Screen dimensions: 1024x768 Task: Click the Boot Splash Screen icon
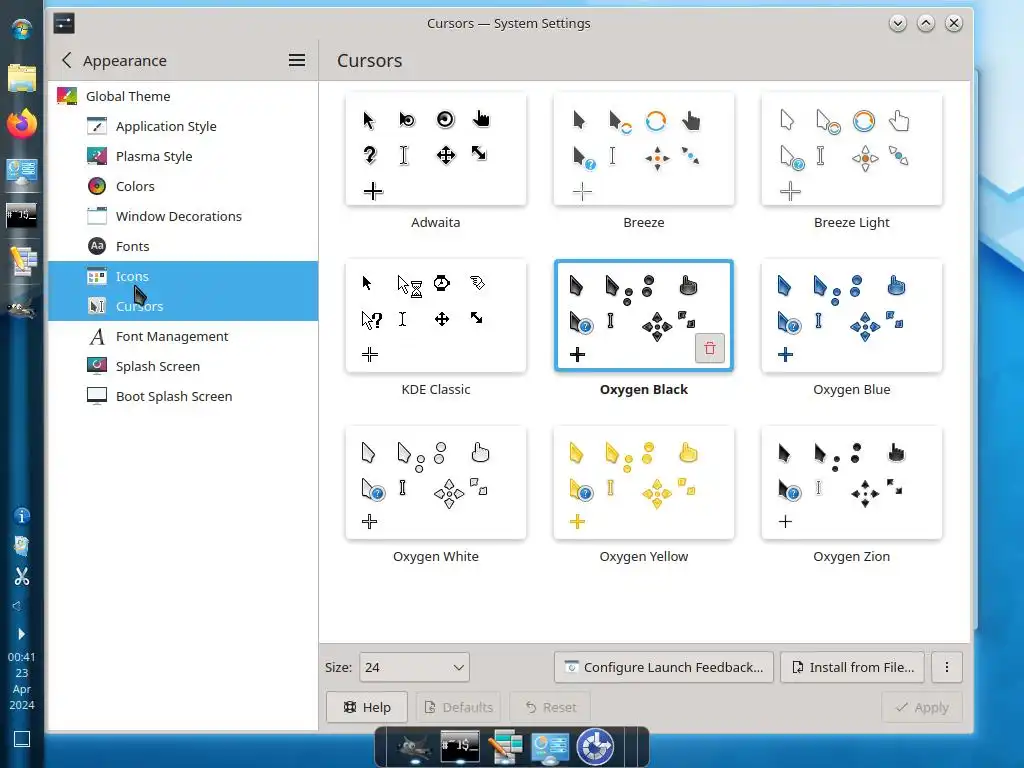click(97, 396)
